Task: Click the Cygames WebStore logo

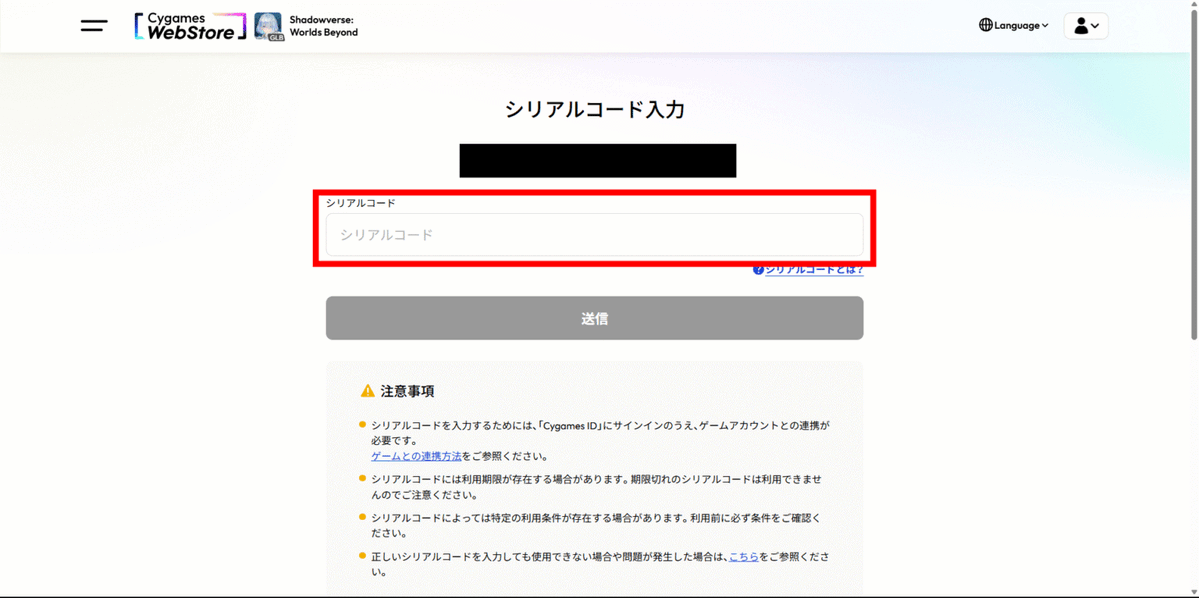Action: 190,26
